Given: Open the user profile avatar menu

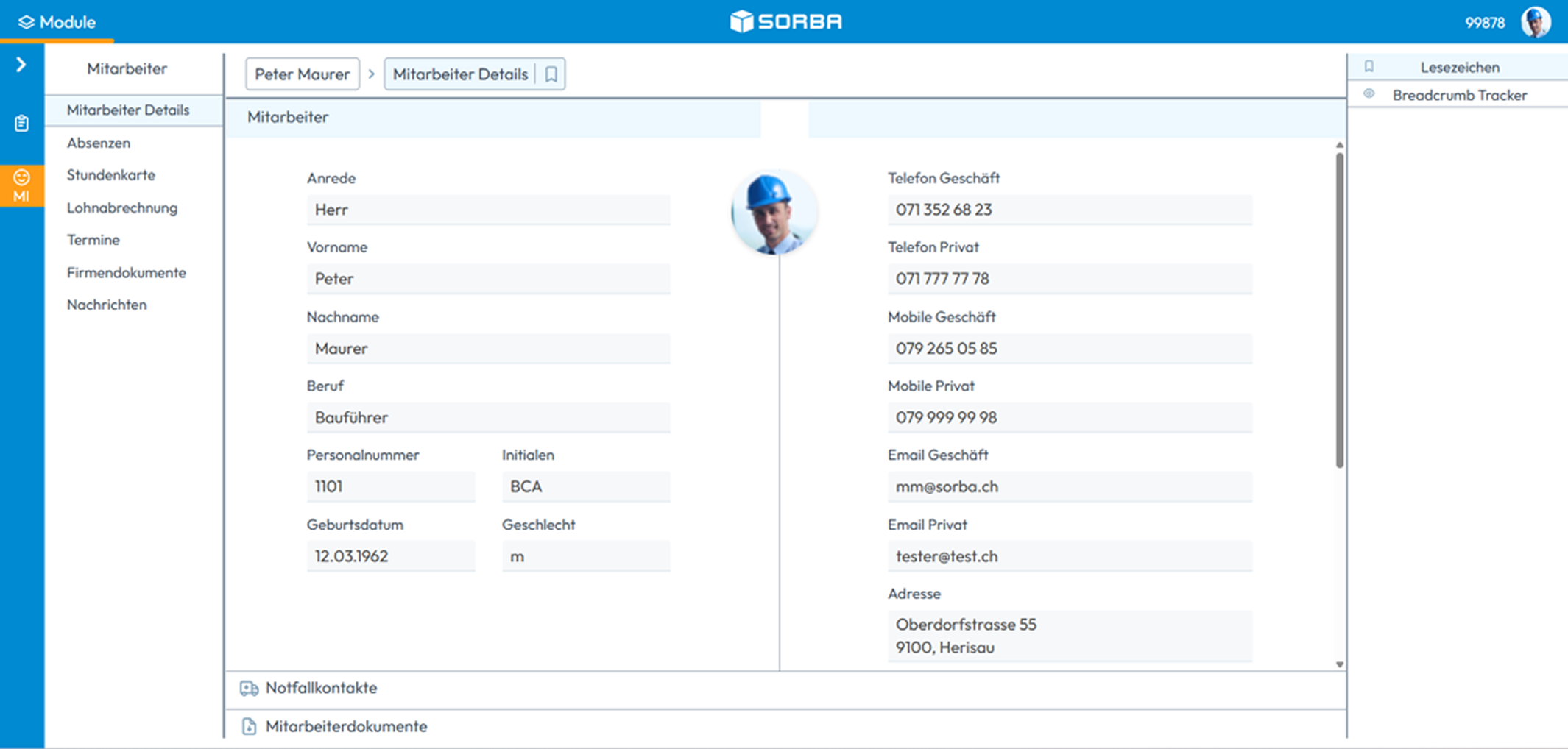Looking at the screenshot, I should pos(1536,22).
